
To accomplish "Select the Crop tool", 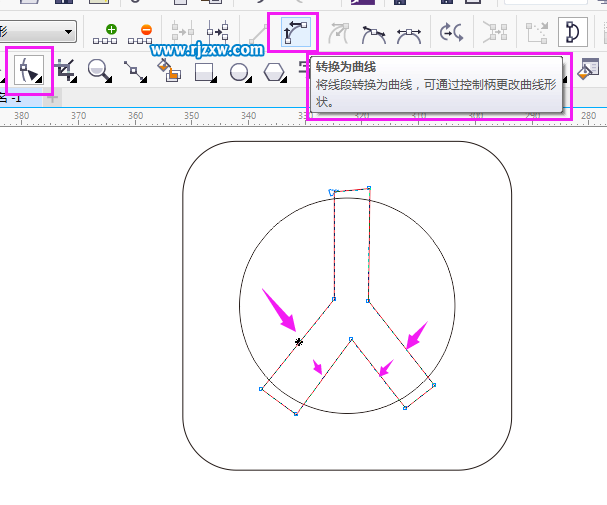I will pyautogui.click(x=65, y=71).
